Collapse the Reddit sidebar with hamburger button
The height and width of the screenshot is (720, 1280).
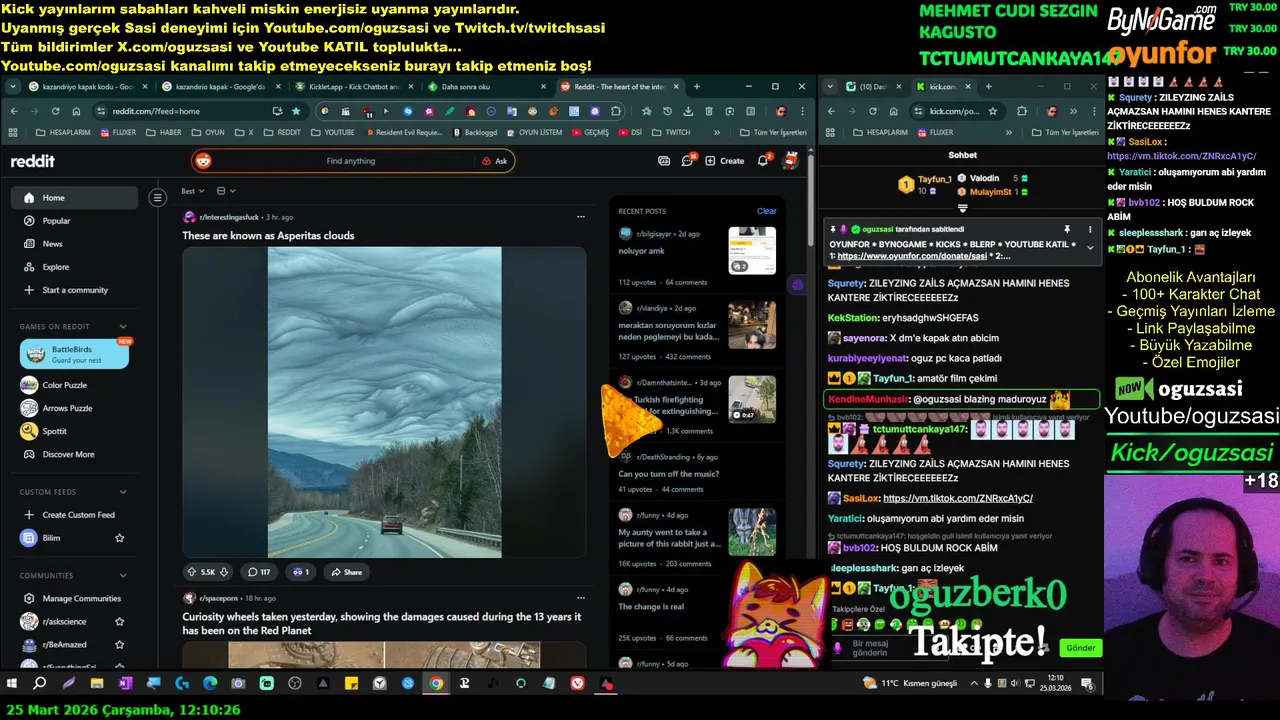[157, 198]
